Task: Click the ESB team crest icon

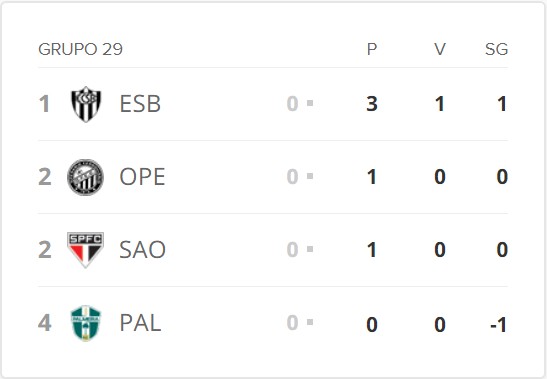Action: point(86,104)
